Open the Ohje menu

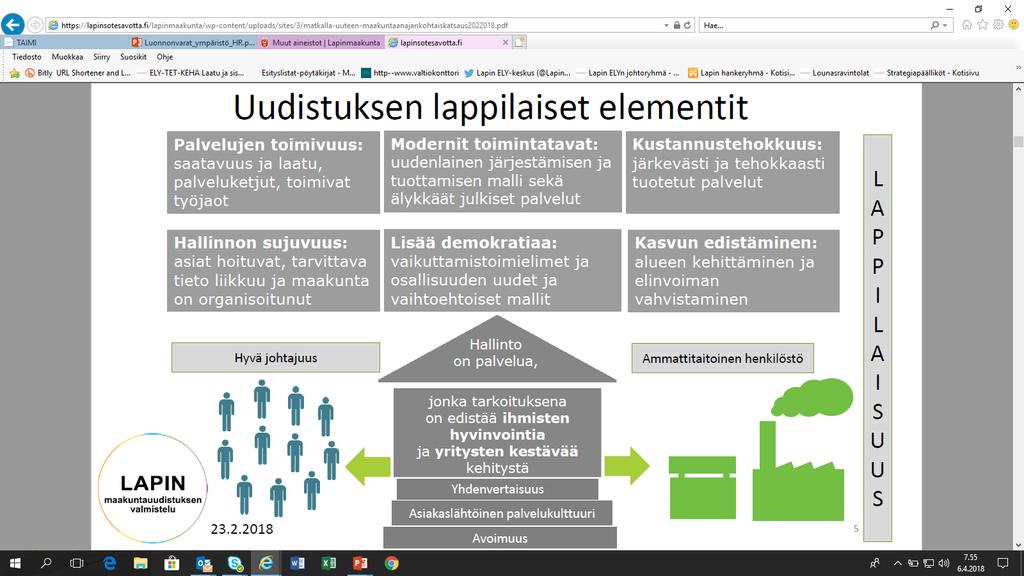click(x=165, y=57)
